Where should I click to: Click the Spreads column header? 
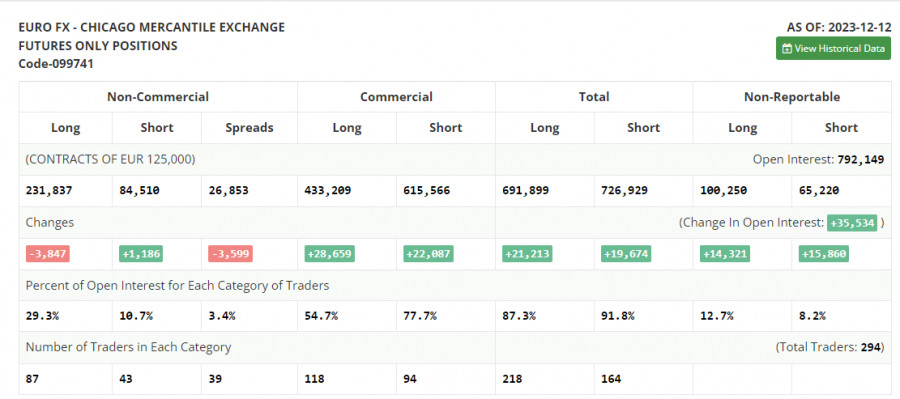(x=249, y=127)
